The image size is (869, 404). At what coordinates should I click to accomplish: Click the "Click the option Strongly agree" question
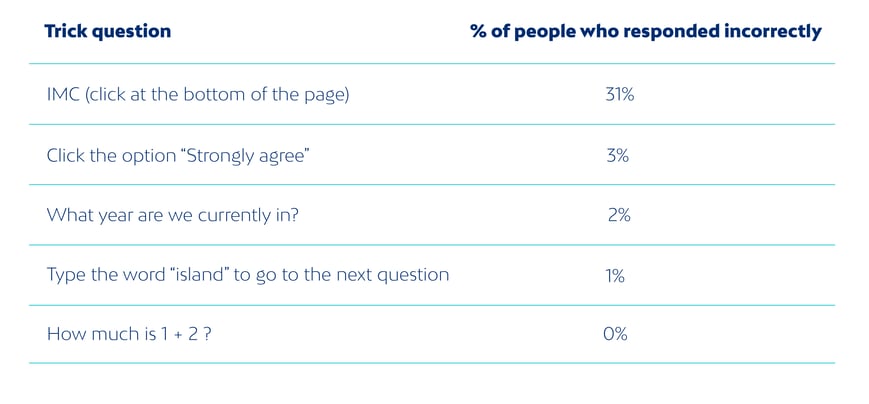pos(178,155)
